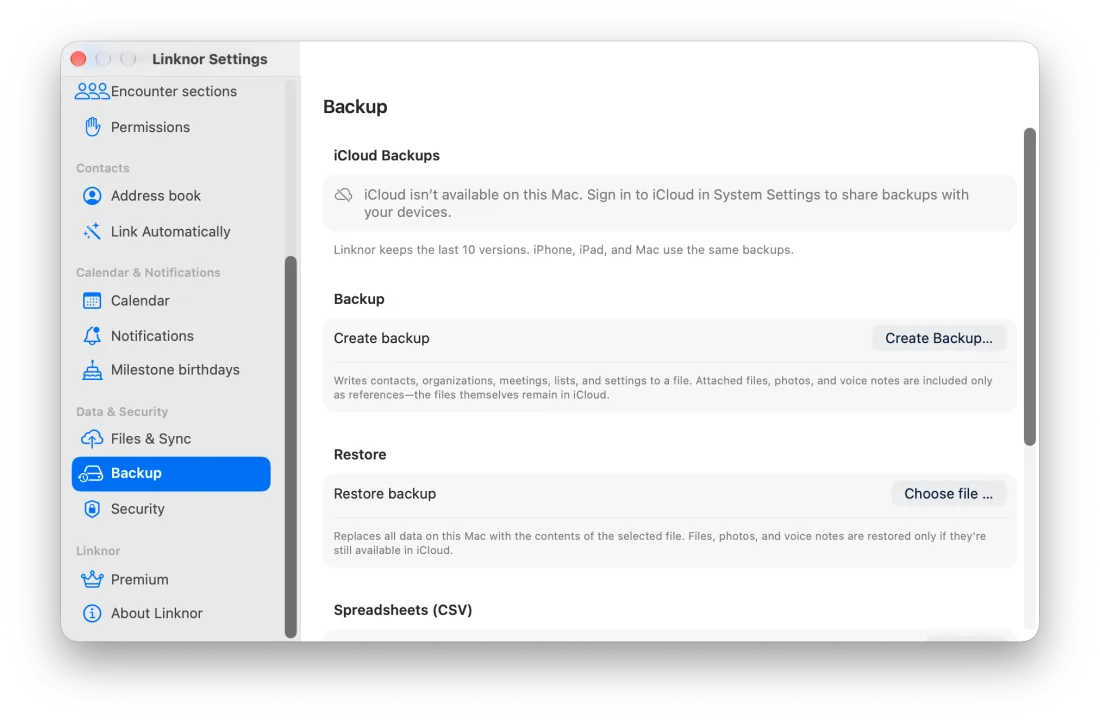Screen dimensions: 1100x722
Task: Click the Security shield icon
Action: [x=92, y=509]
